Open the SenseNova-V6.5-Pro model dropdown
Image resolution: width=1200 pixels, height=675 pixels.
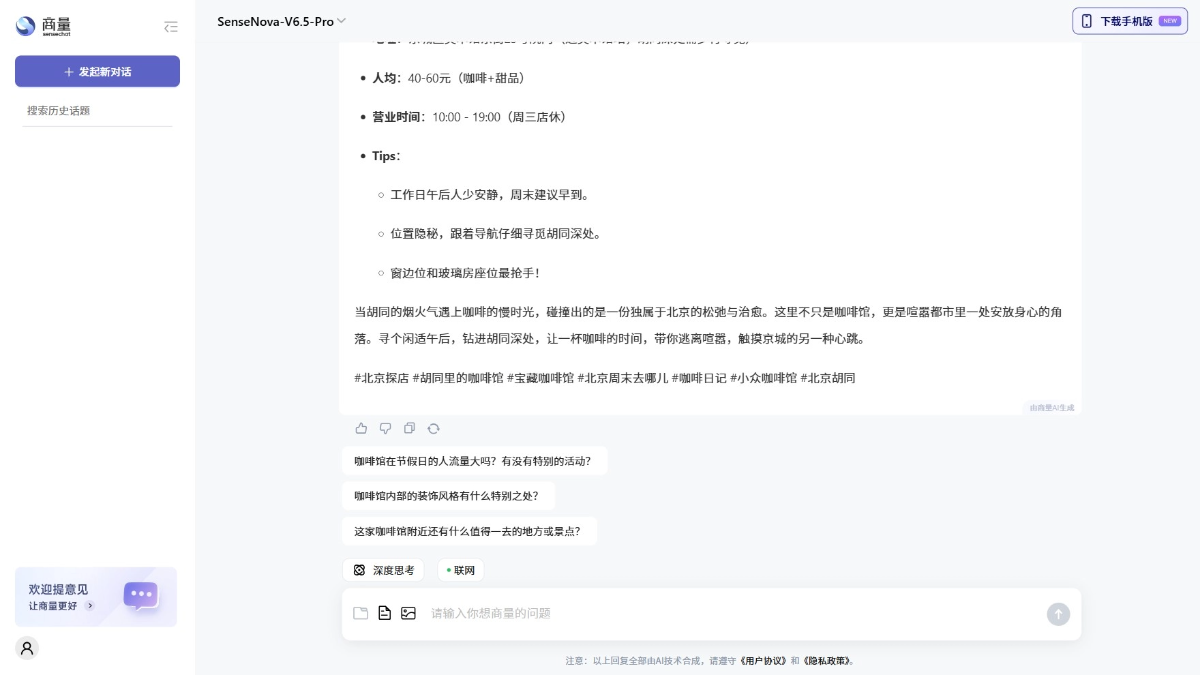coord(276,20)
